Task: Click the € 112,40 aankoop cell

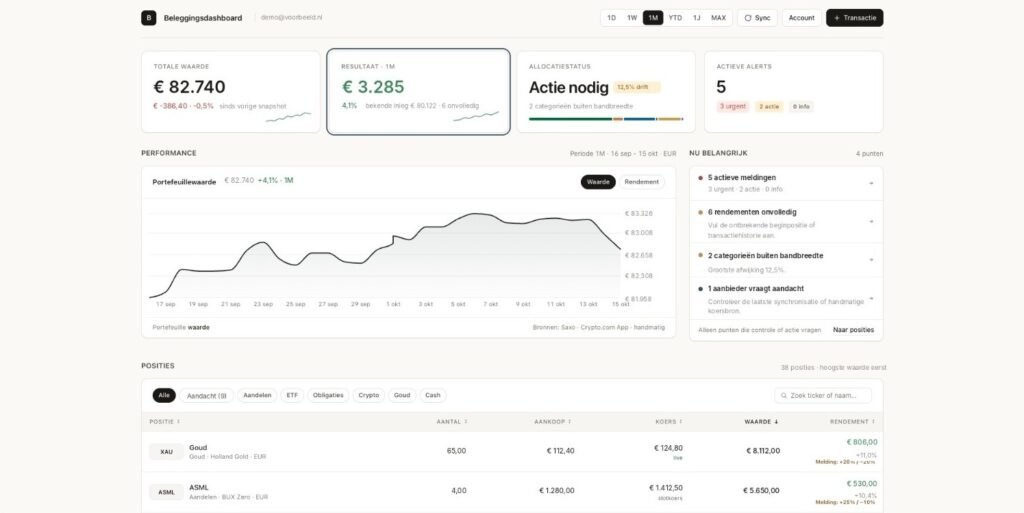Action: point(560,451)
